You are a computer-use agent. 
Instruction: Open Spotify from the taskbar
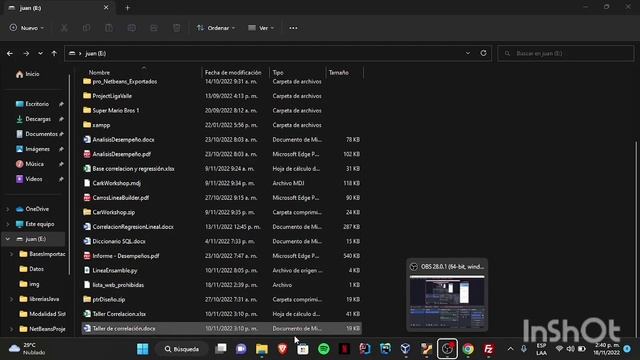click(x=324, y=349)
